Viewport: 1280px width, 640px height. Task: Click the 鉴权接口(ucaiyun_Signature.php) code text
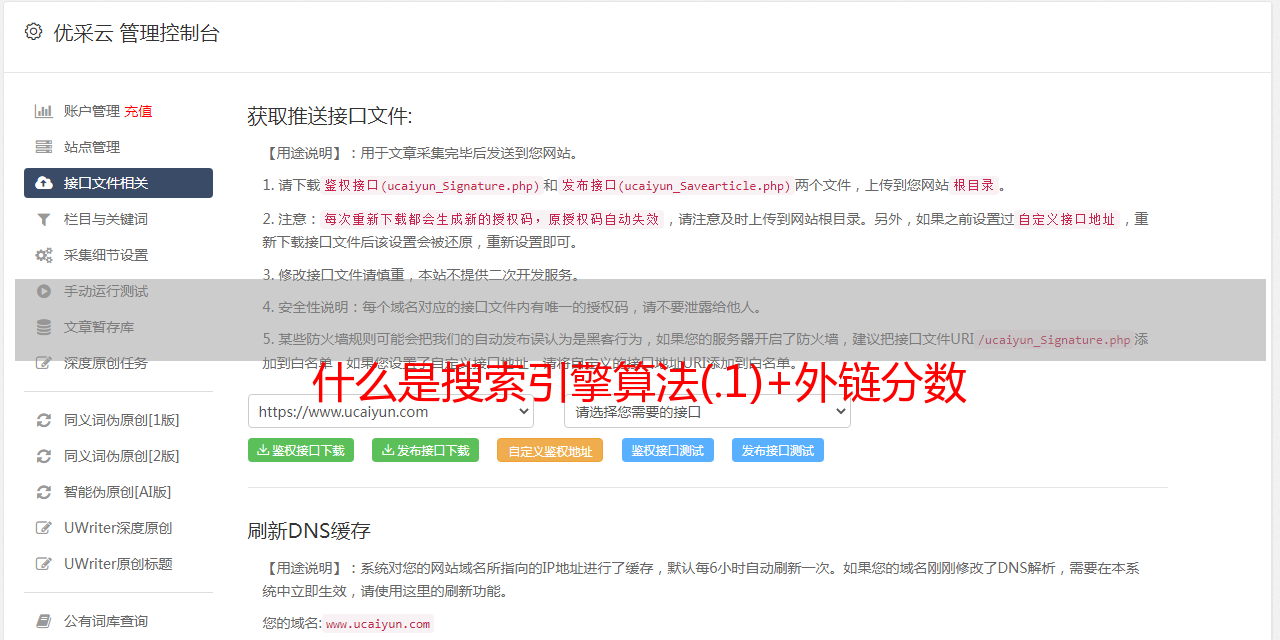[x=432, y=186]
